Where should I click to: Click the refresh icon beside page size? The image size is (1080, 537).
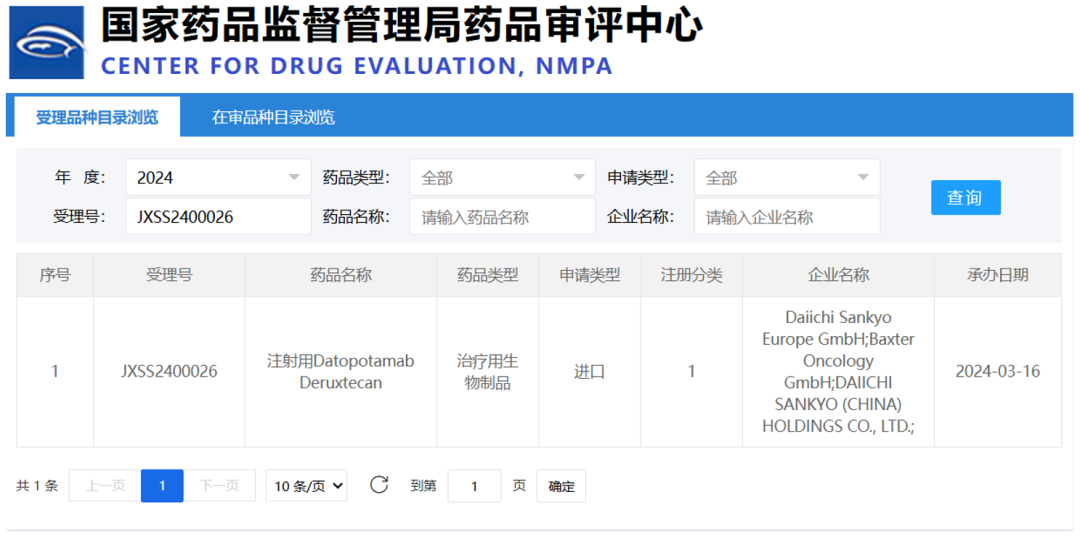coord(379,485)
